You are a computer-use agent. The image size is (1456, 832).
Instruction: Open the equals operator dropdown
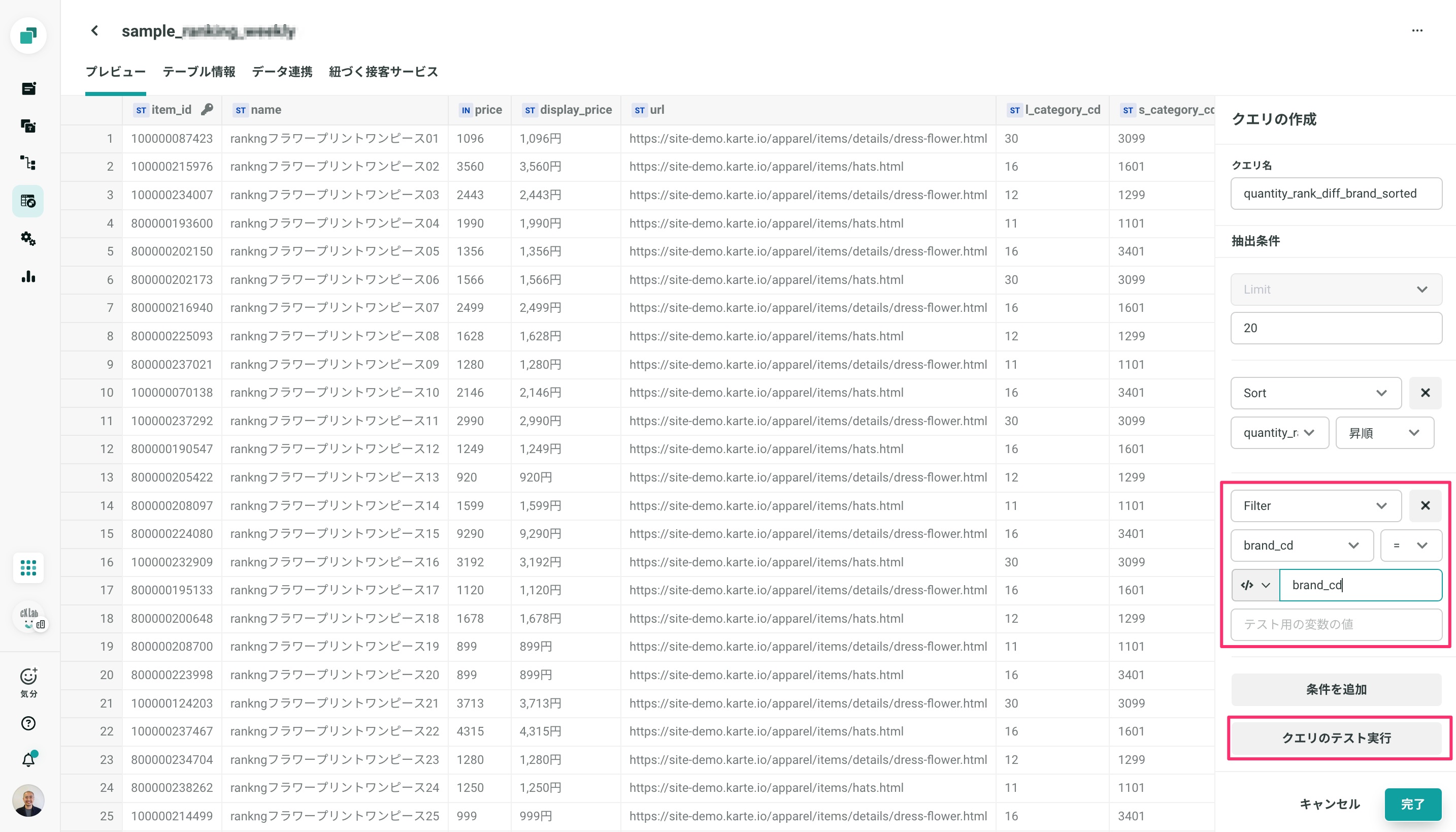click(x=1410, y=546)
